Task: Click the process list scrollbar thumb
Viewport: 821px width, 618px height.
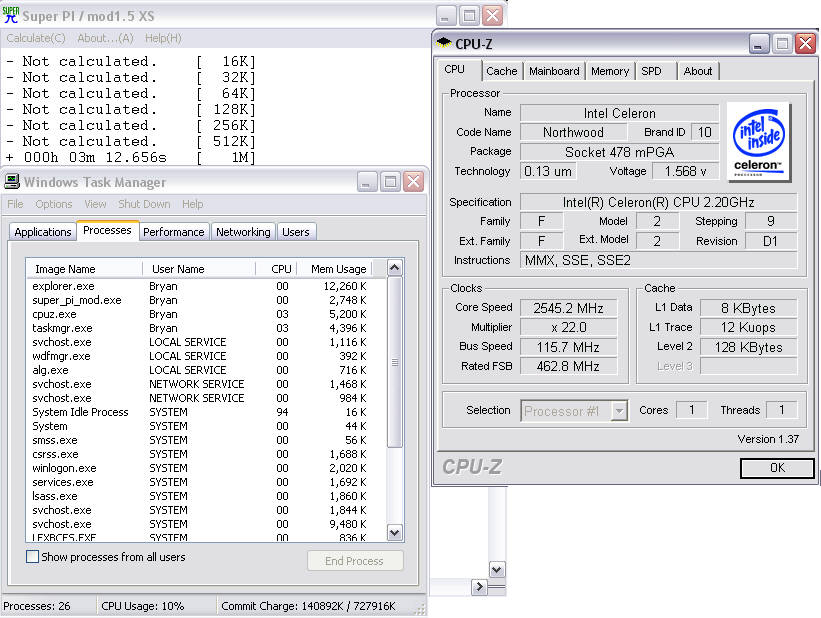Action: 395,362
